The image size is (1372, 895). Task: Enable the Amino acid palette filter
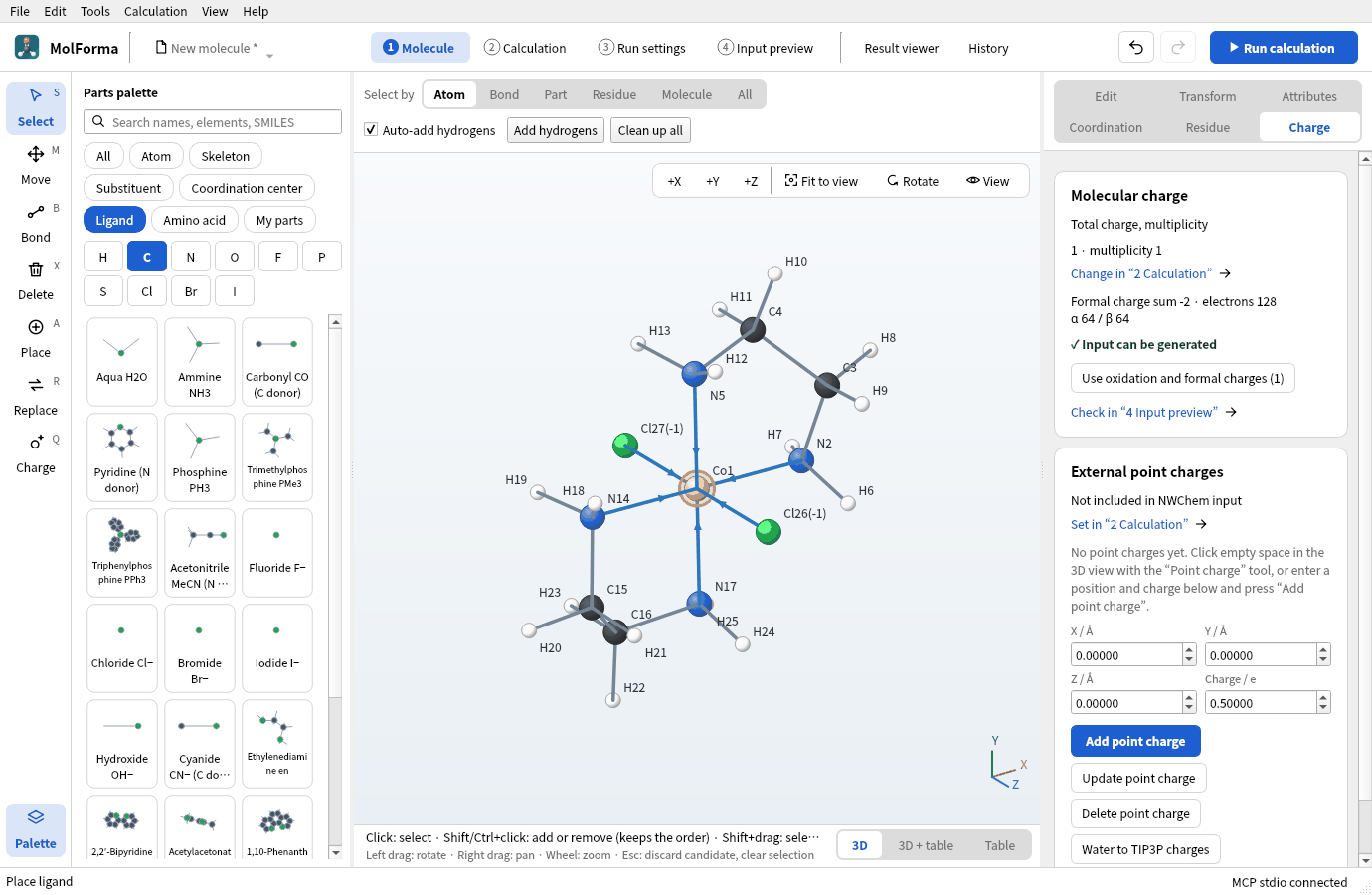pyautogui.click(x=195, y=220)
